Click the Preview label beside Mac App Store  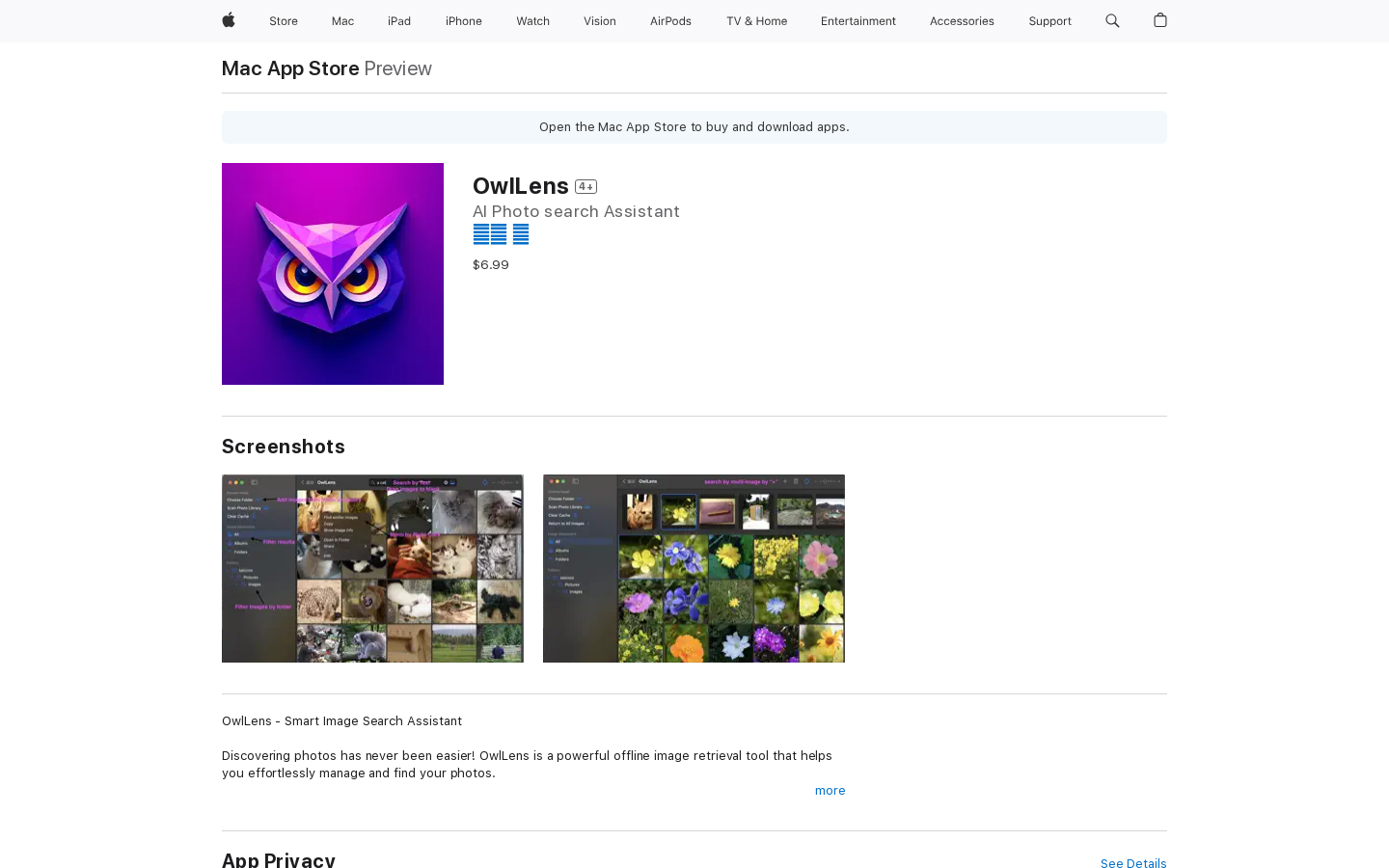[397, 68]
